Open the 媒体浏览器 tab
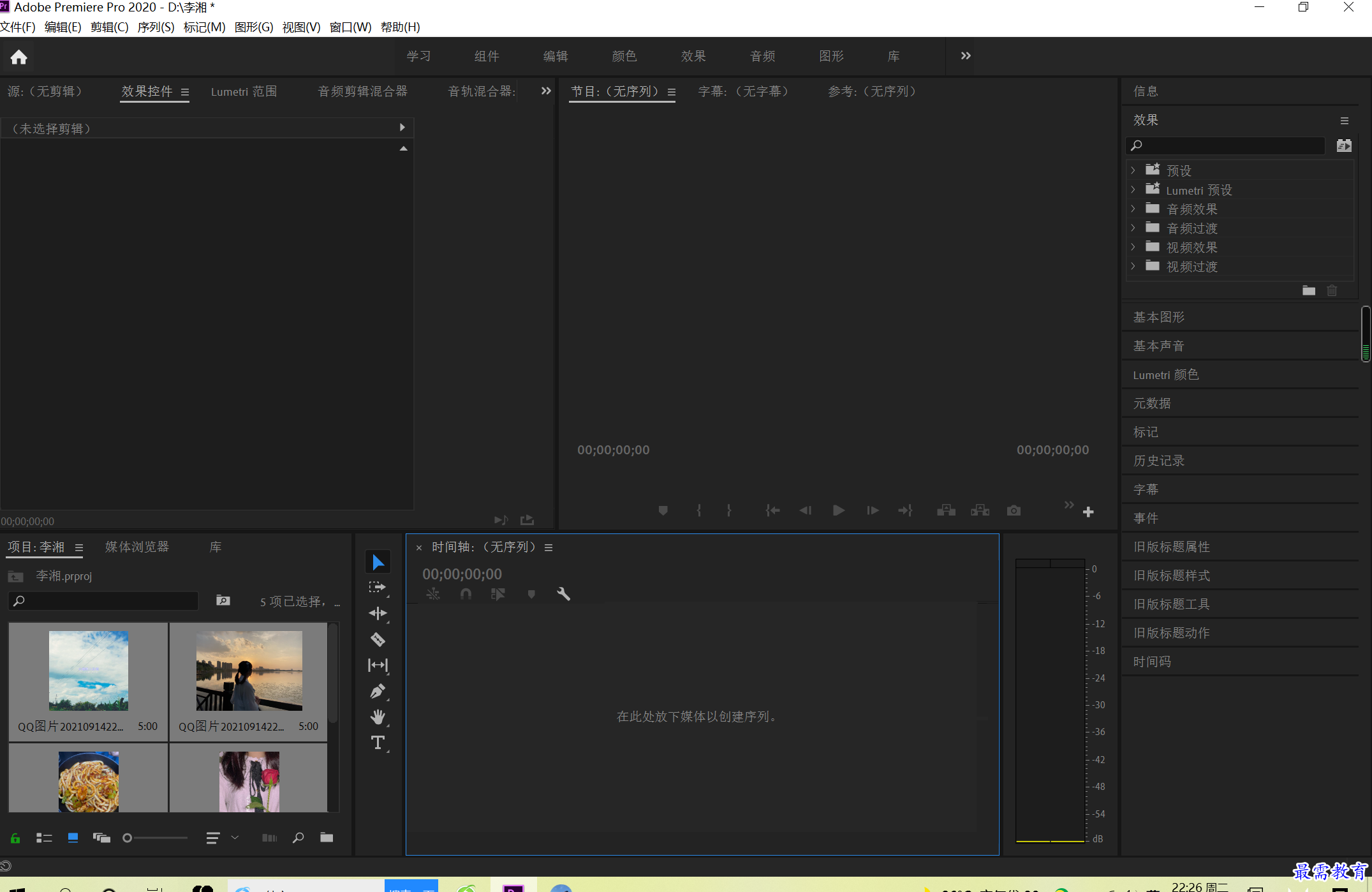Viewport: 1372px width, 892px height. point(137,547)
